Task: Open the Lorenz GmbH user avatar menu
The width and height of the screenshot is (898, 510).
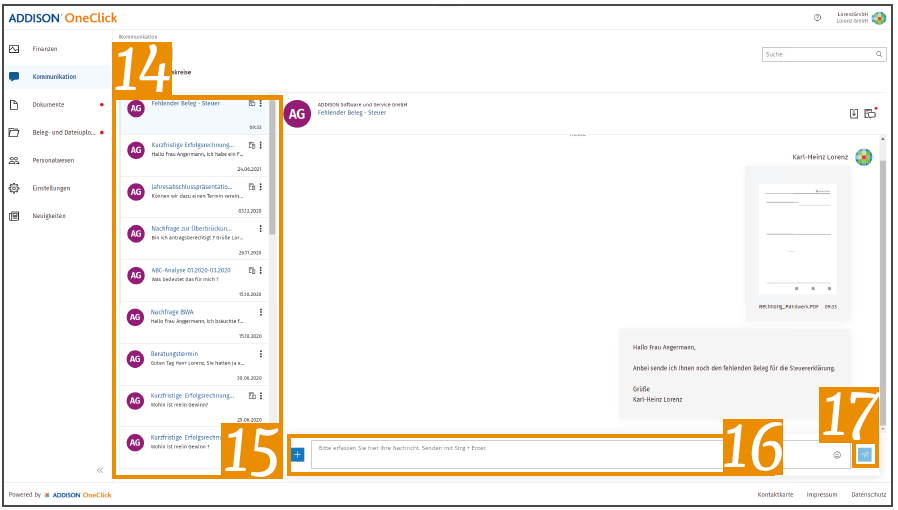Action: click(x=879, y=18)
